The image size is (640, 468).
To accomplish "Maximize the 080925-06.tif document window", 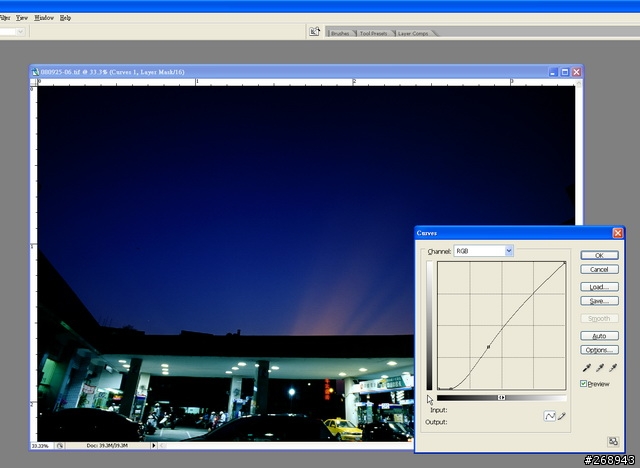I will pos(564,72).
